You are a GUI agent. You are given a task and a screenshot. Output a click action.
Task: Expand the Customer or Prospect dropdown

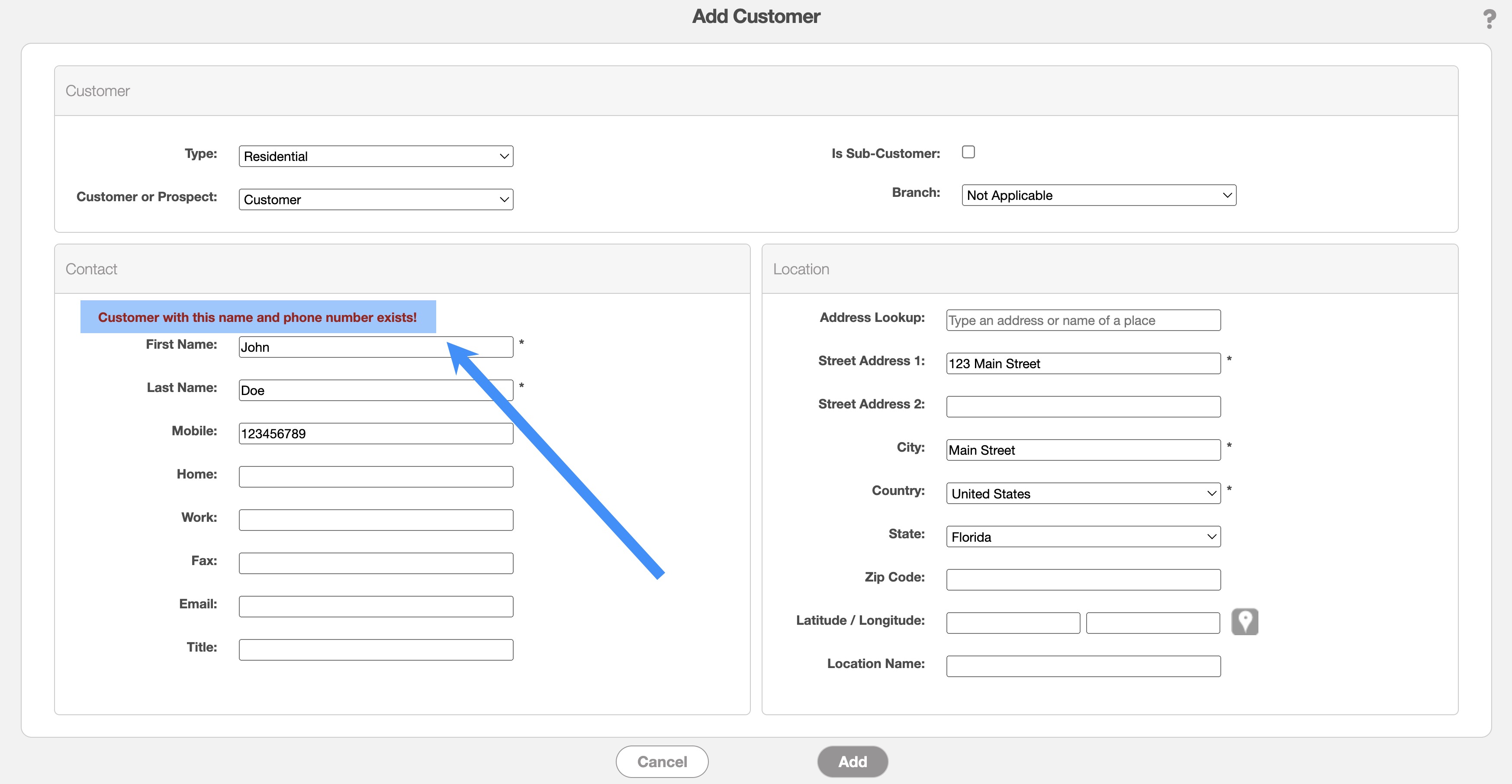pyautogui.click(x=376, y=199)
